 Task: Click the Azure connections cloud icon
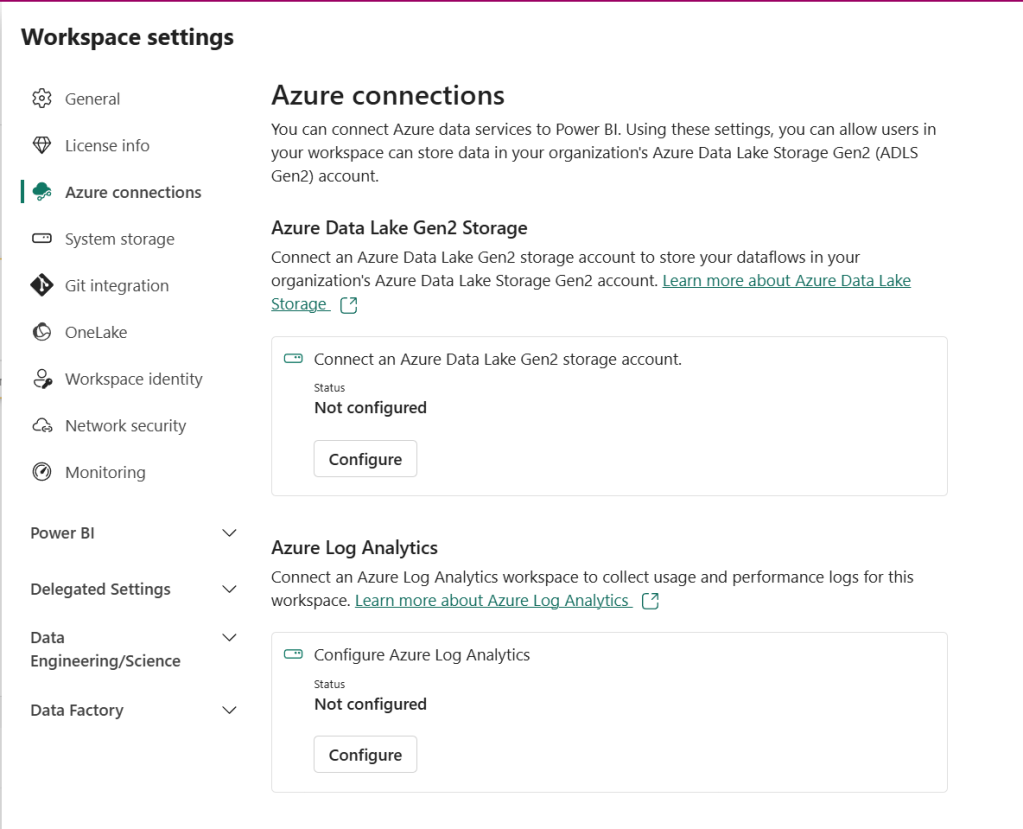42,192
